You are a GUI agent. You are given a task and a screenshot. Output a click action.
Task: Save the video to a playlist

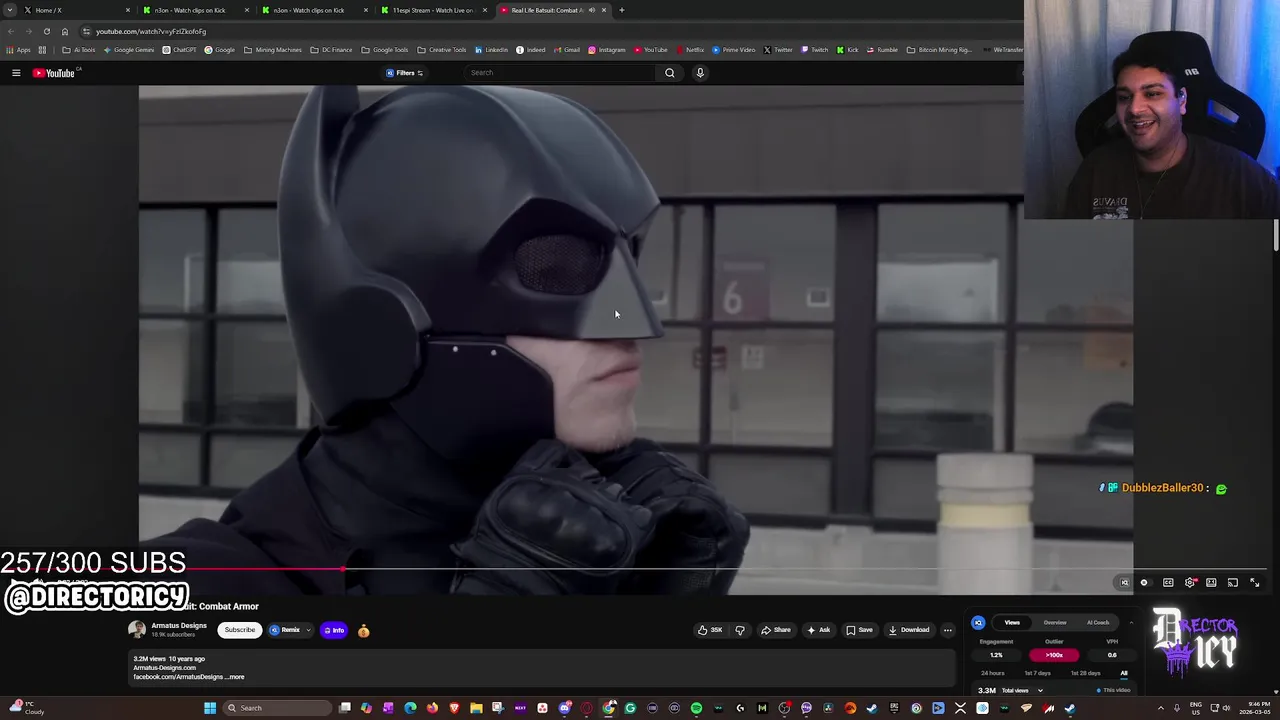860,630
